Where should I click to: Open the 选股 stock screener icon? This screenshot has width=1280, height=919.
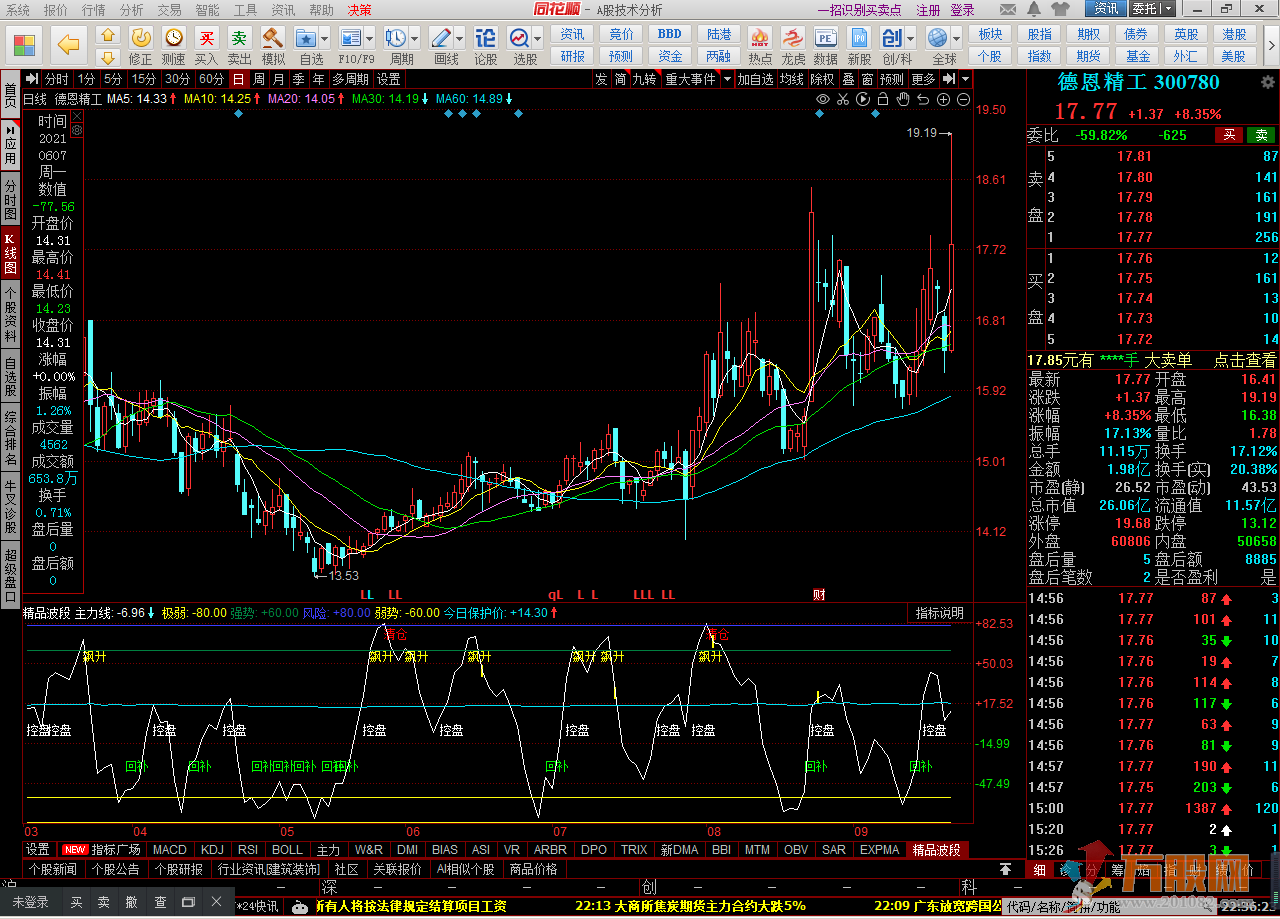(x=519, y=38)
